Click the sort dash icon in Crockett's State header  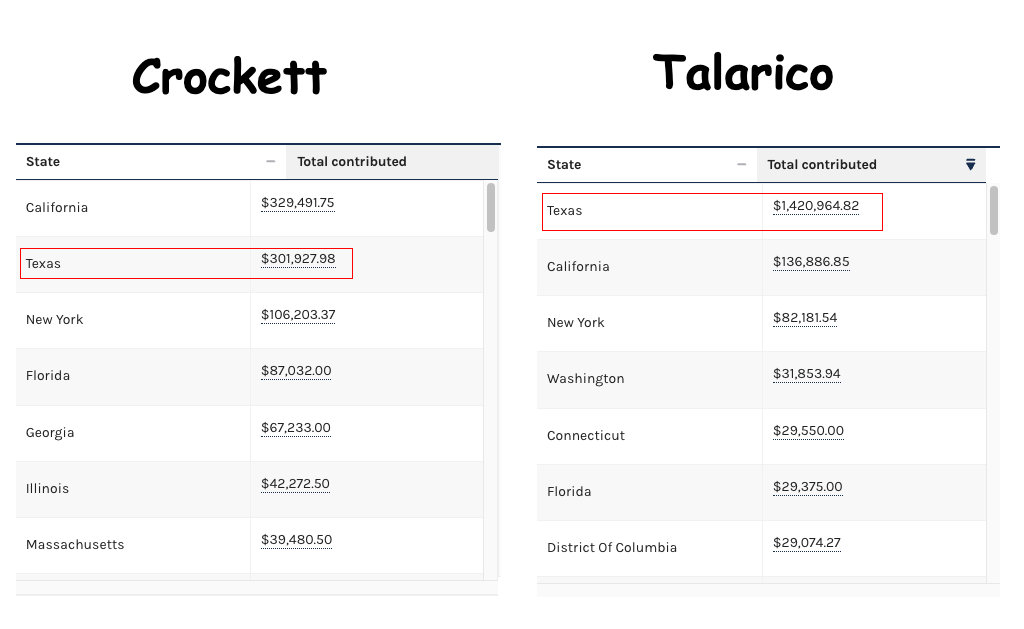[270, 162]
